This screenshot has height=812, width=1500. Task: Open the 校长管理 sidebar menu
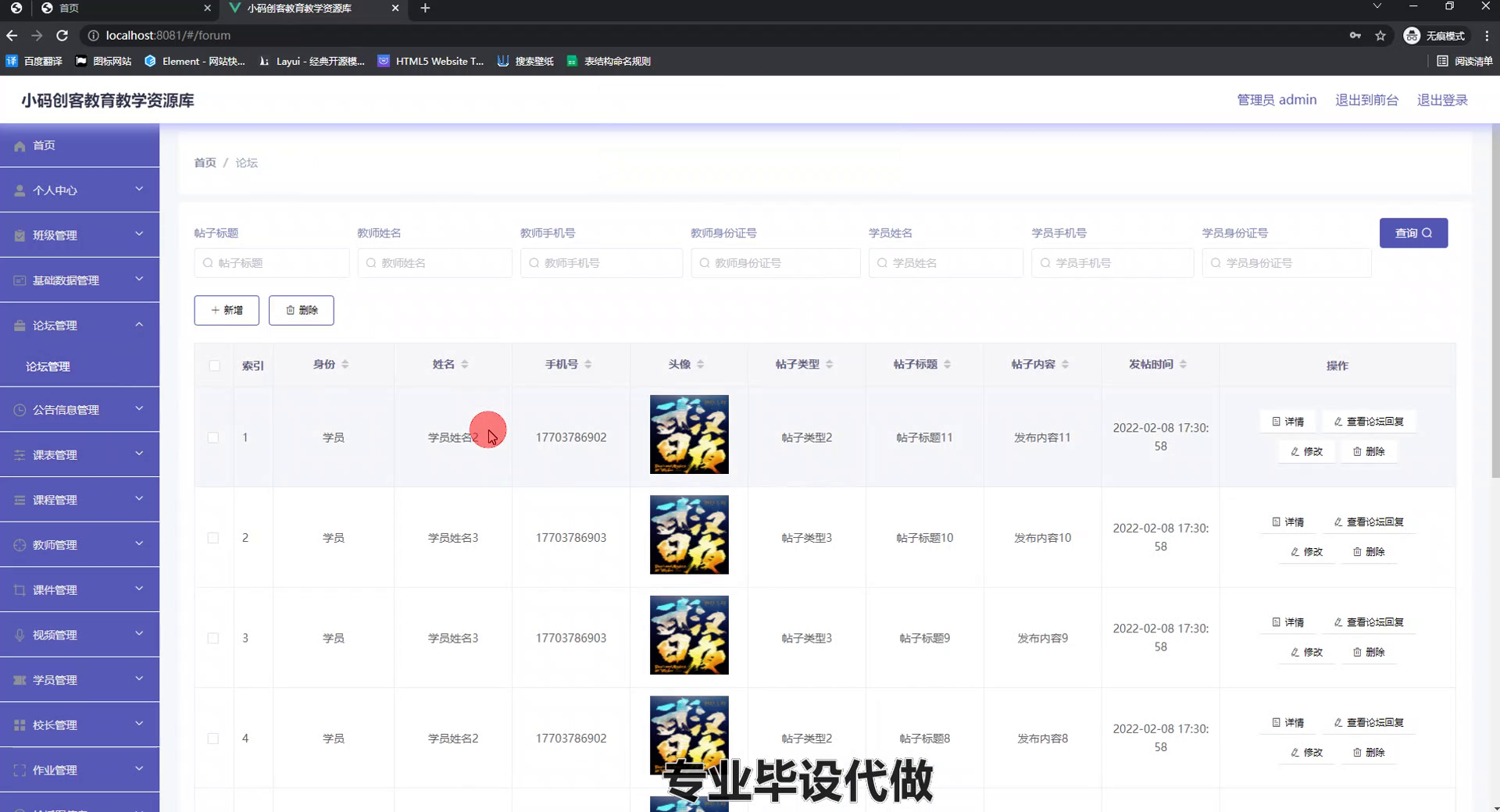(x=80, y=725)
